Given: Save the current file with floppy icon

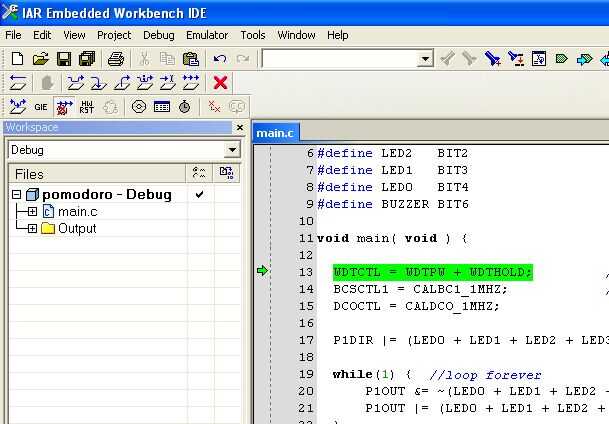Looking at the screenshot, I should (64, 59).
